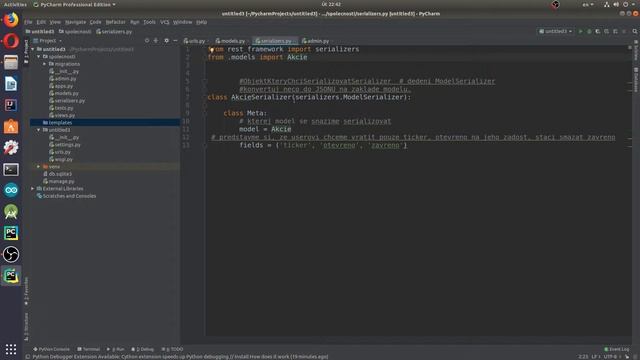This screenshot has width=640, height=360.
Task: Click the Debug bug icon in the toolbar
Action: click(x=589, y=31)
